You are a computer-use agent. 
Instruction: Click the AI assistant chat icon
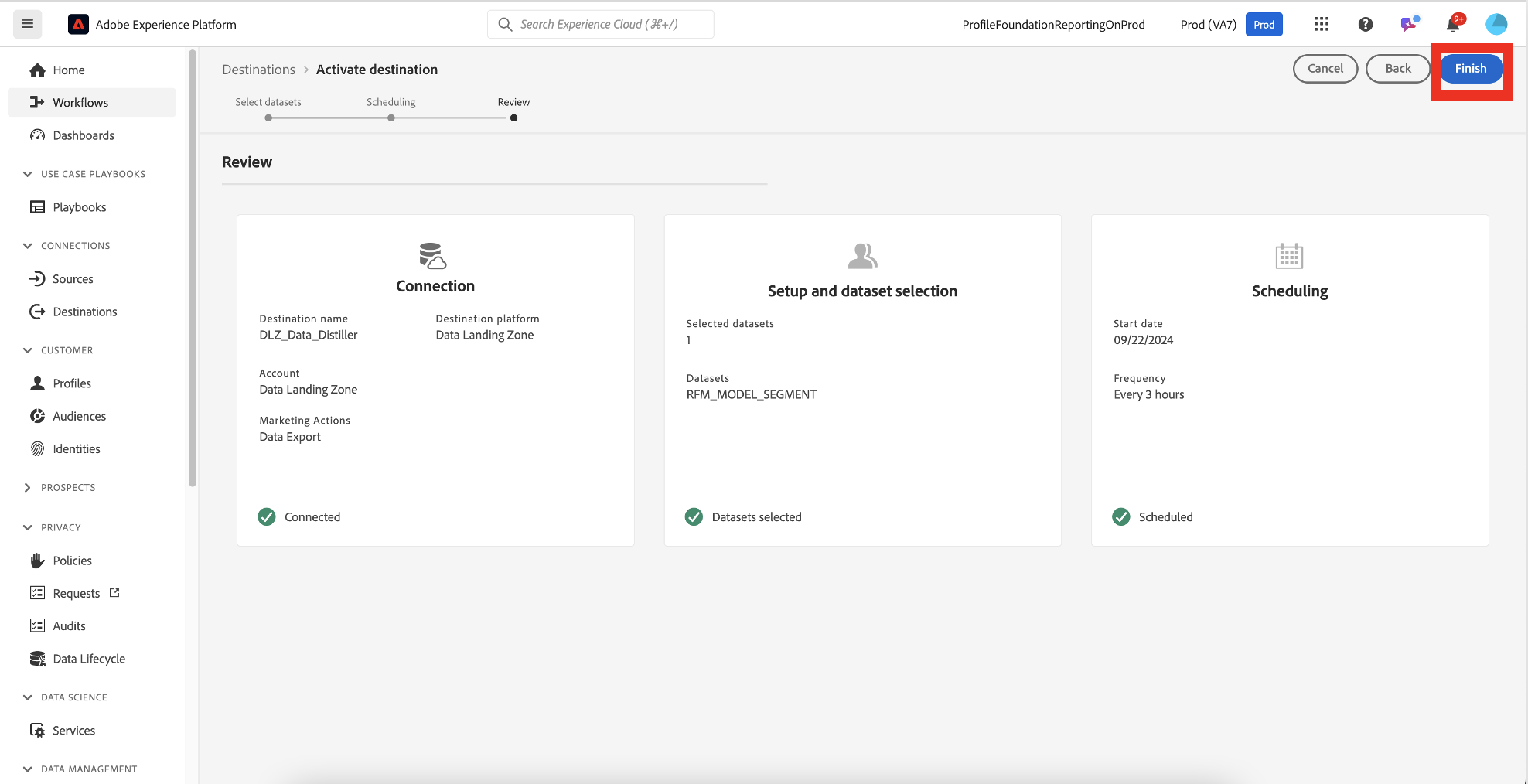pos(1409,24)
